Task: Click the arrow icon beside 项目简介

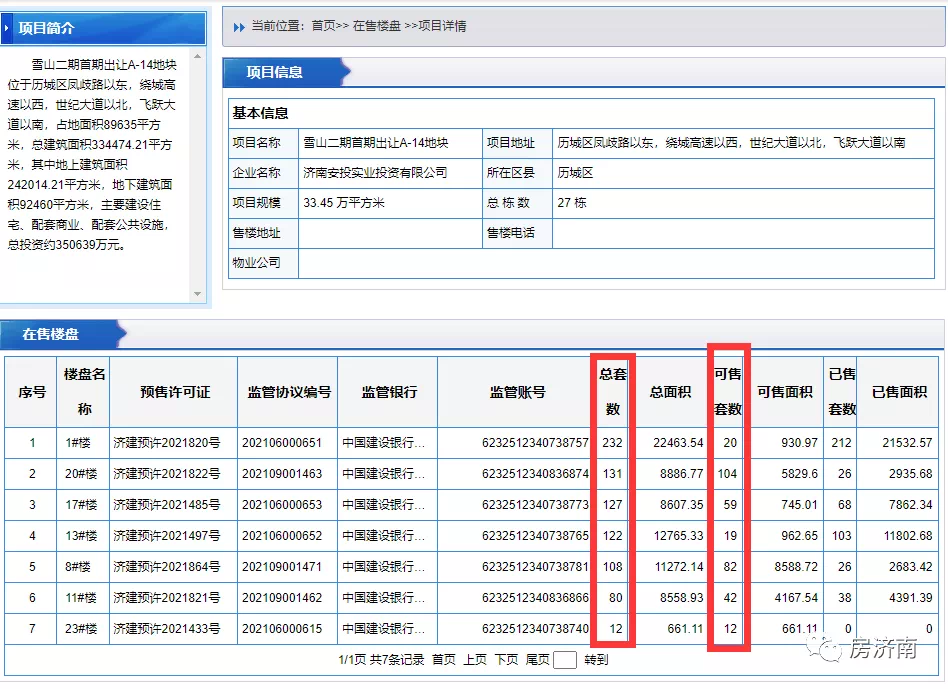Action: 8,29
